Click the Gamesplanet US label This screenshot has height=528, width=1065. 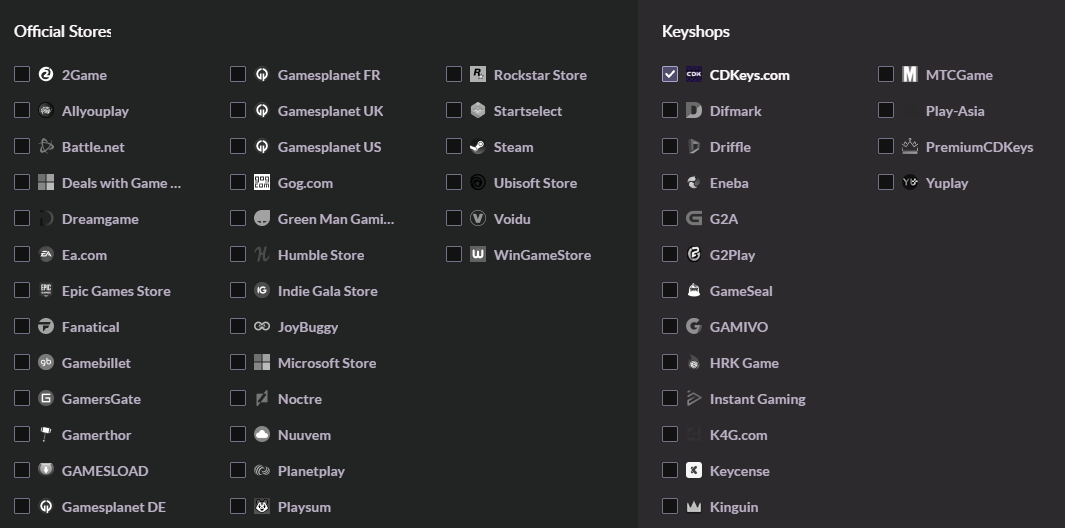point(329,147)
